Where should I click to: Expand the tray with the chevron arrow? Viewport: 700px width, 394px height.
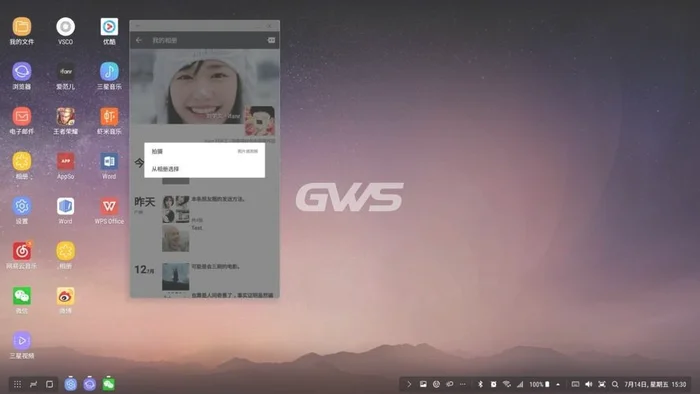409,384
